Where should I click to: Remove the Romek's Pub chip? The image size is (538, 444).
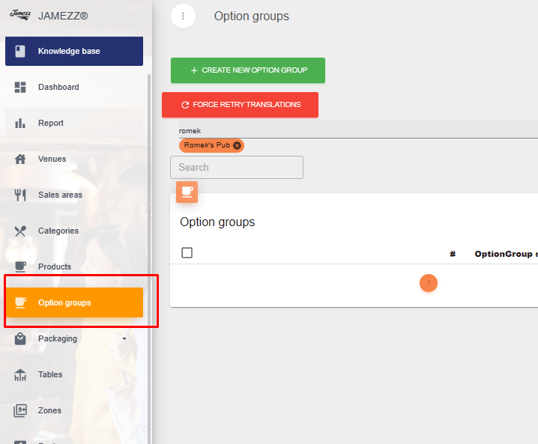[237, 145]
